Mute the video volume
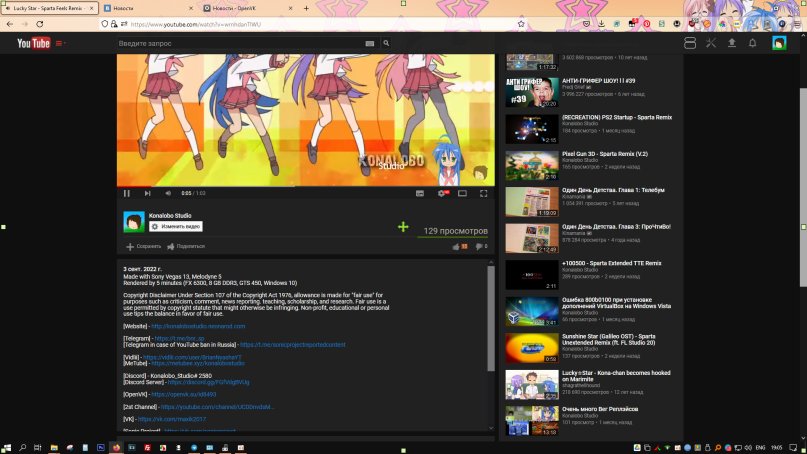This screenshot has width=807, height=454. click(x=166, y=193)
